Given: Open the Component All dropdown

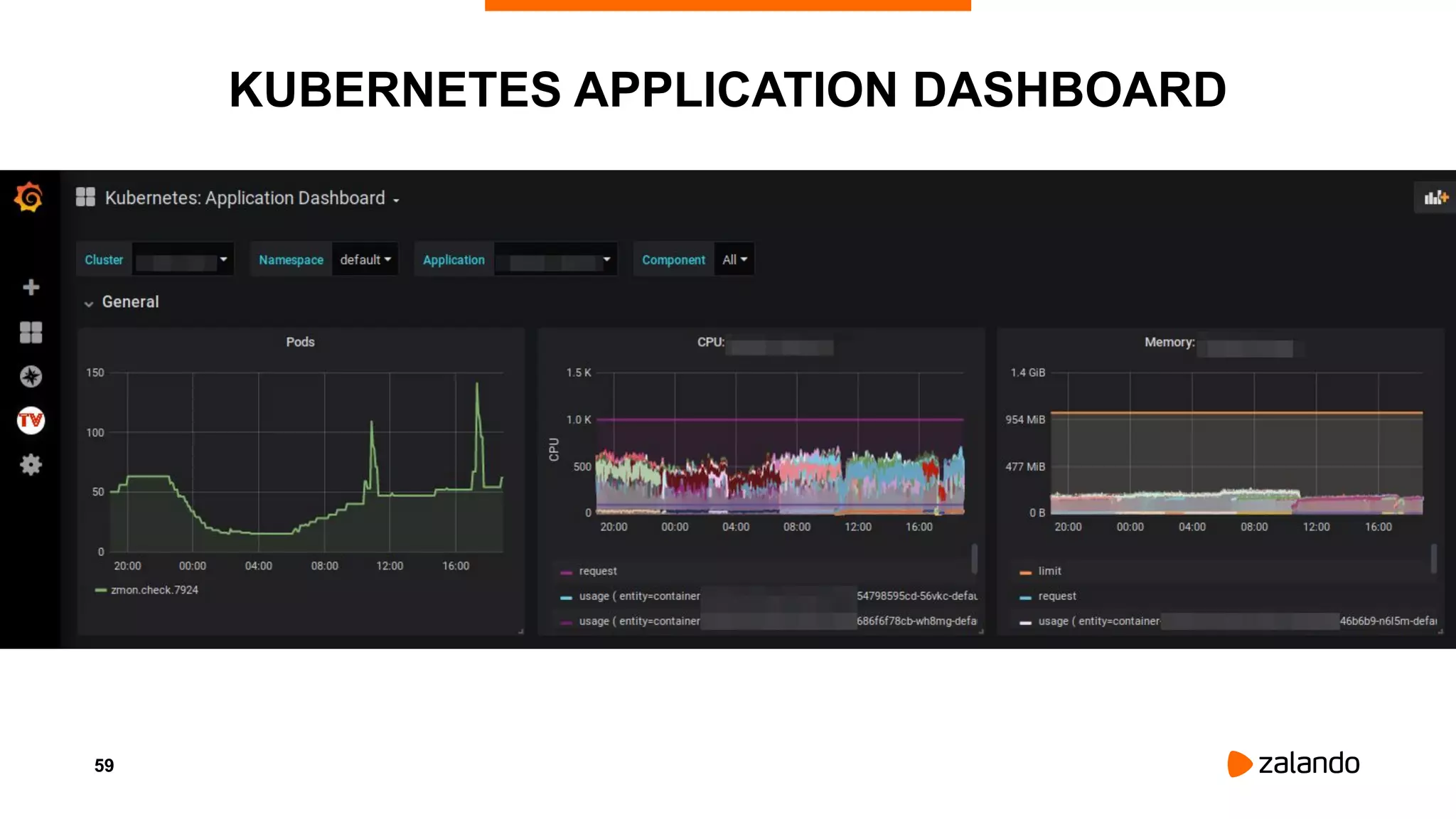Looking at the screenshot, I should [734, 259].
